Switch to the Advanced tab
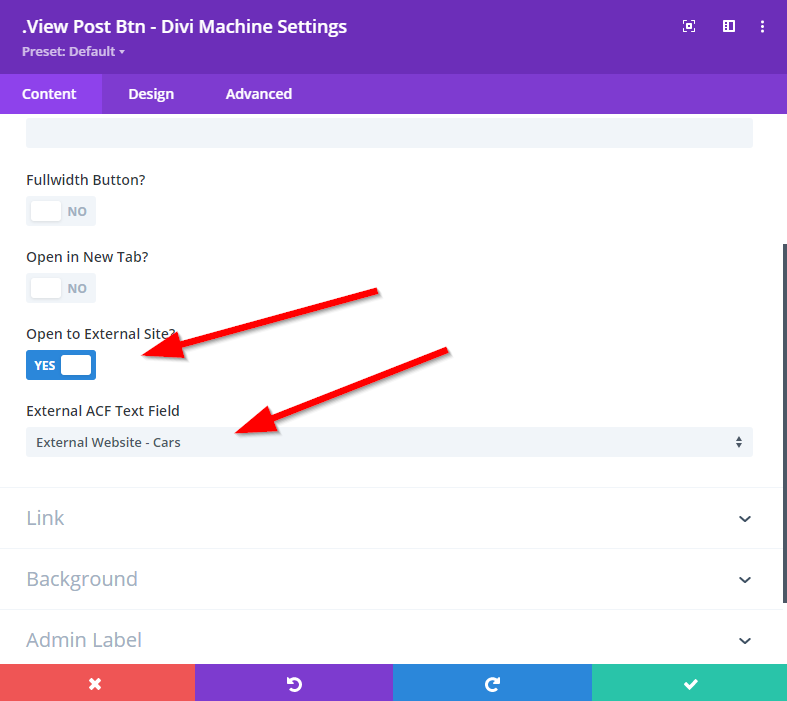This screenshot has width=787, height=701. click(x=258, y=94)
